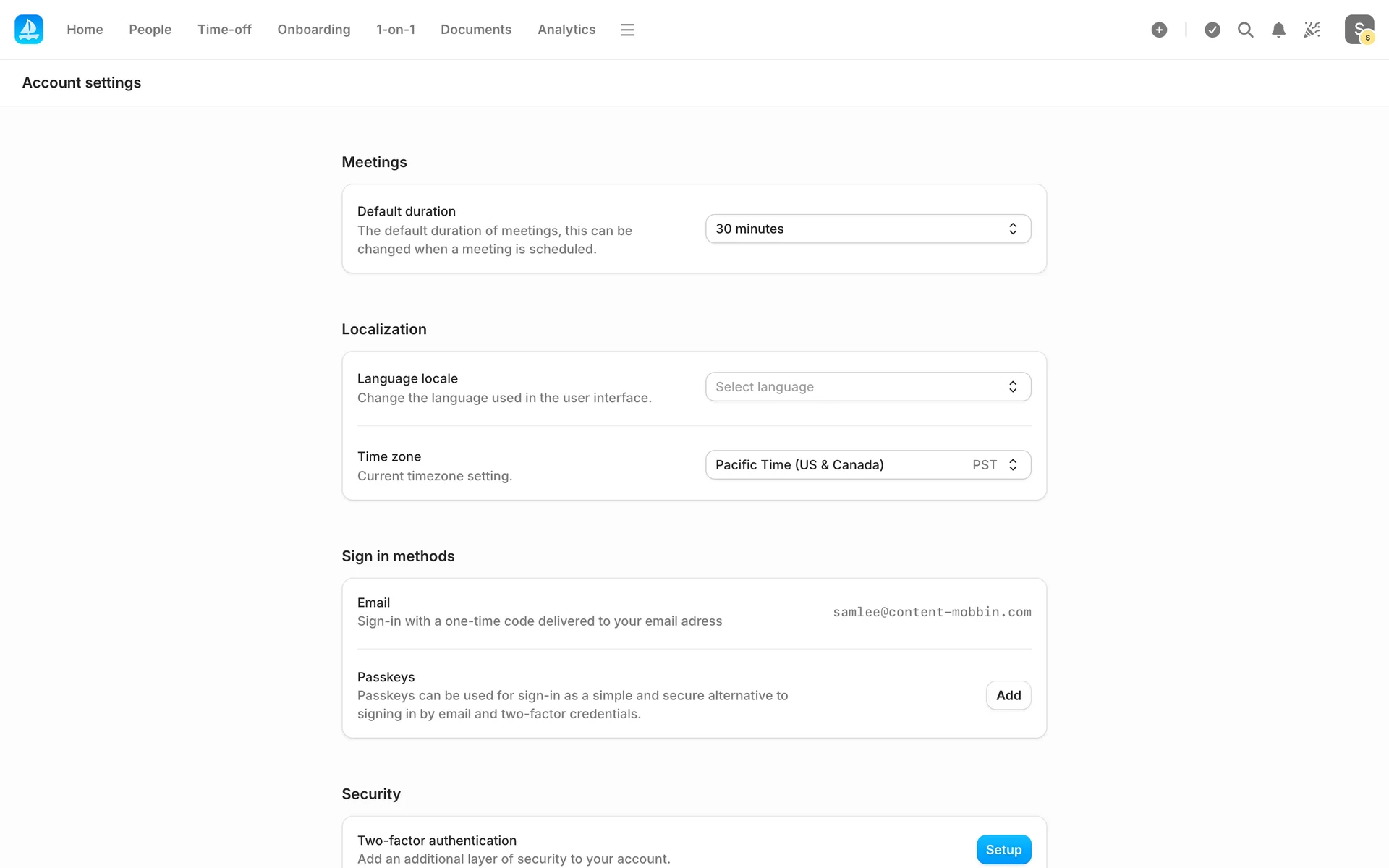1389x868 pixels.
Task: Click the search magnifier icon
Action: [1245, 30]
